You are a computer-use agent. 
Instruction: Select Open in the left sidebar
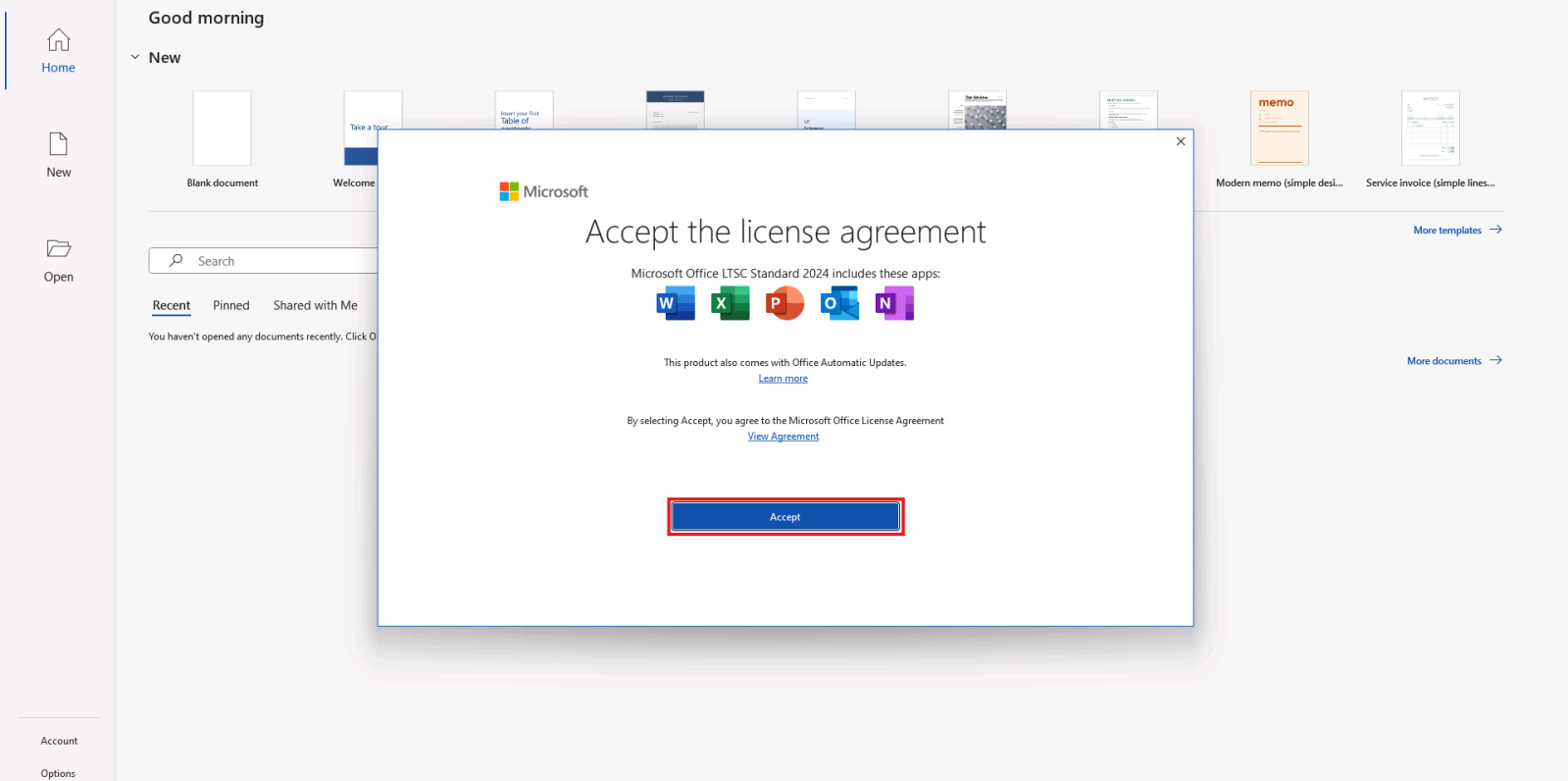[58, 260]
